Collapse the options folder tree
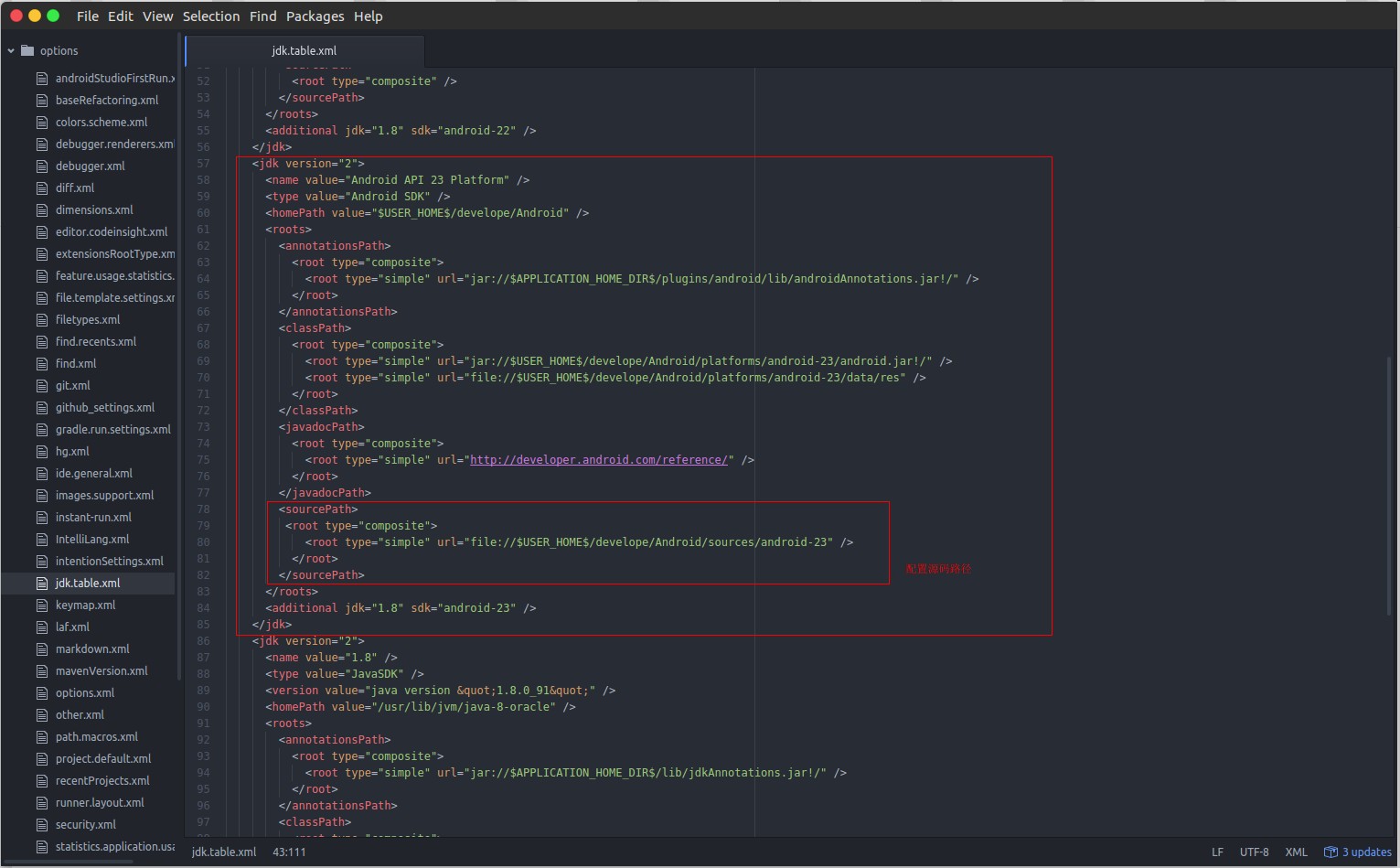This screenshot has height=868, width=1400. 11,51
